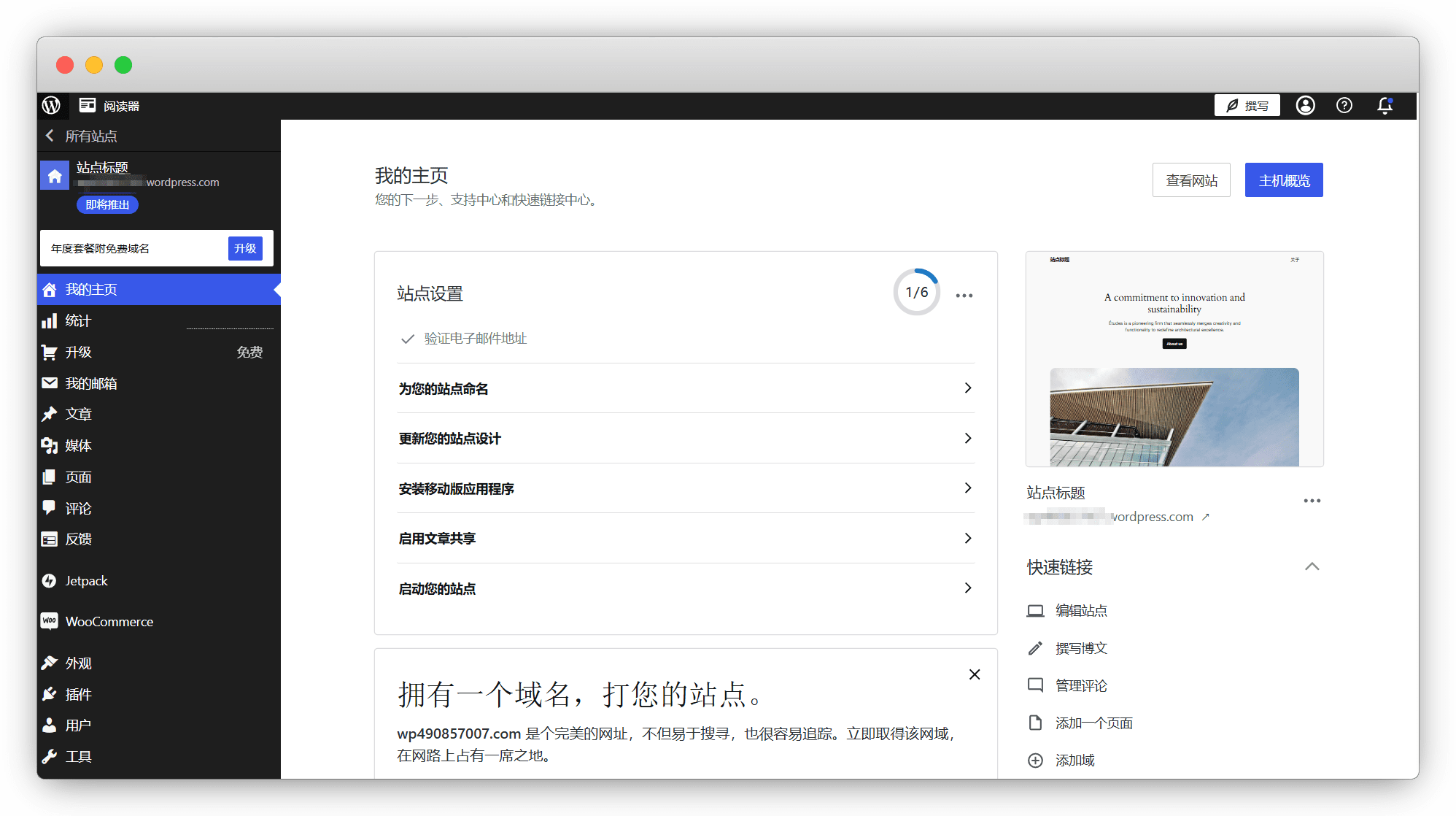The width and height of the screenshot is (1456, 816).
Task: Dismiss the domain name promo card
Action: pyautogui.click(x=974, y=674)
